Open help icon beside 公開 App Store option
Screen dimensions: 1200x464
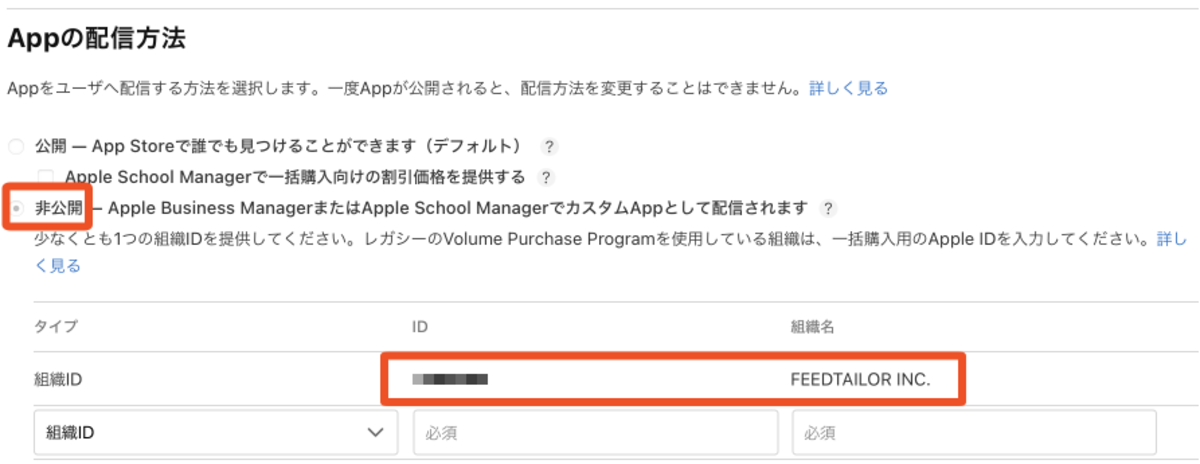click(548, 147)
